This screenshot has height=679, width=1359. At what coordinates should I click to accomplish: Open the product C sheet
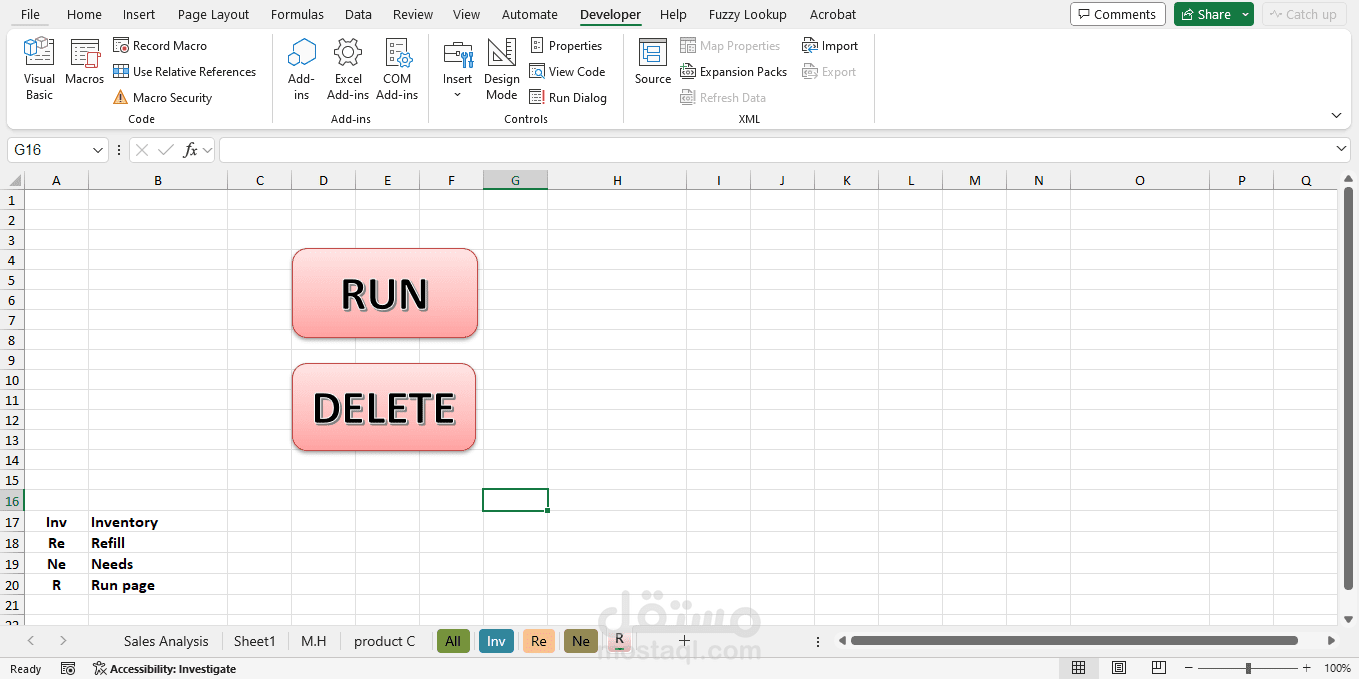pos(384,641)
